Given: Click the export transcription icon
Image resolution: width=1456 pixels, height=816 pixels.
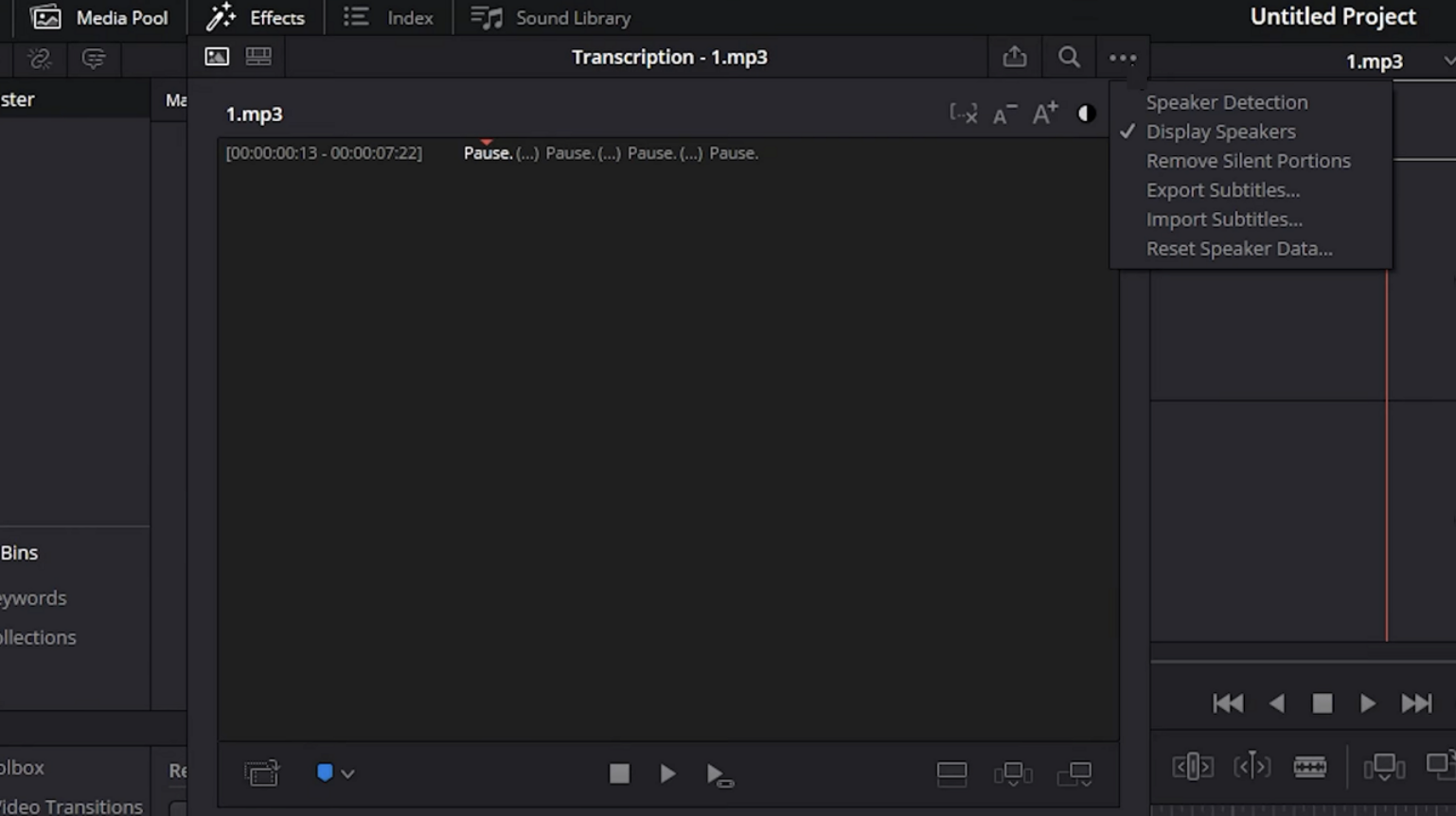Looking at the screenshot, I should tap(1015, 57).
